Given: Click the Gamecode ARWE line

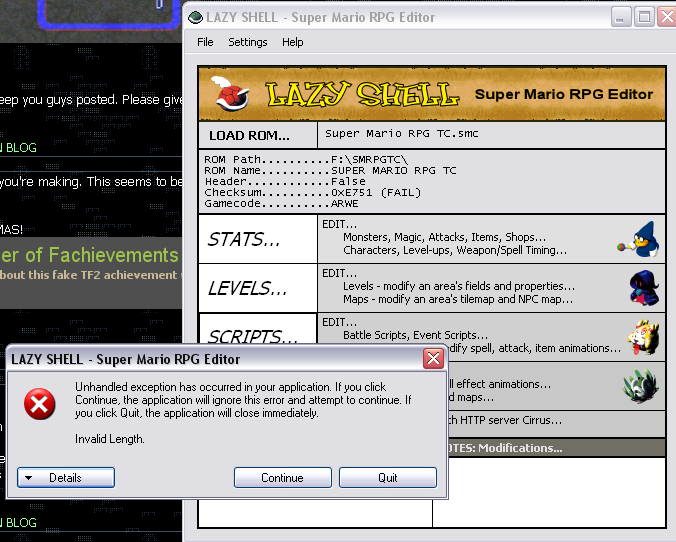Looking at the screenshot, I should click(x=281, y=204).
